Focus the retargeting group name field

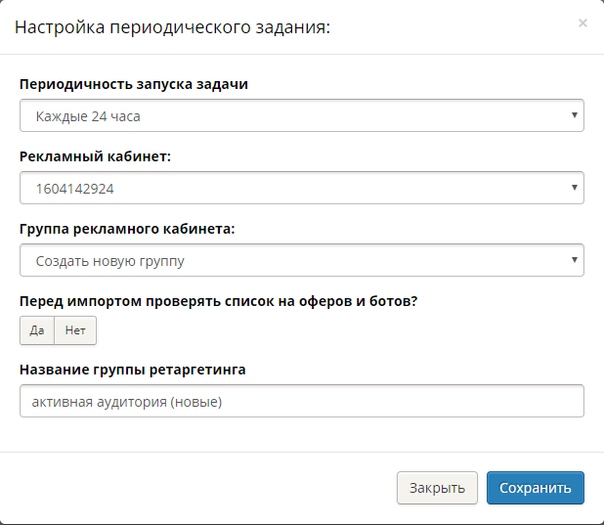pos(300,402)
